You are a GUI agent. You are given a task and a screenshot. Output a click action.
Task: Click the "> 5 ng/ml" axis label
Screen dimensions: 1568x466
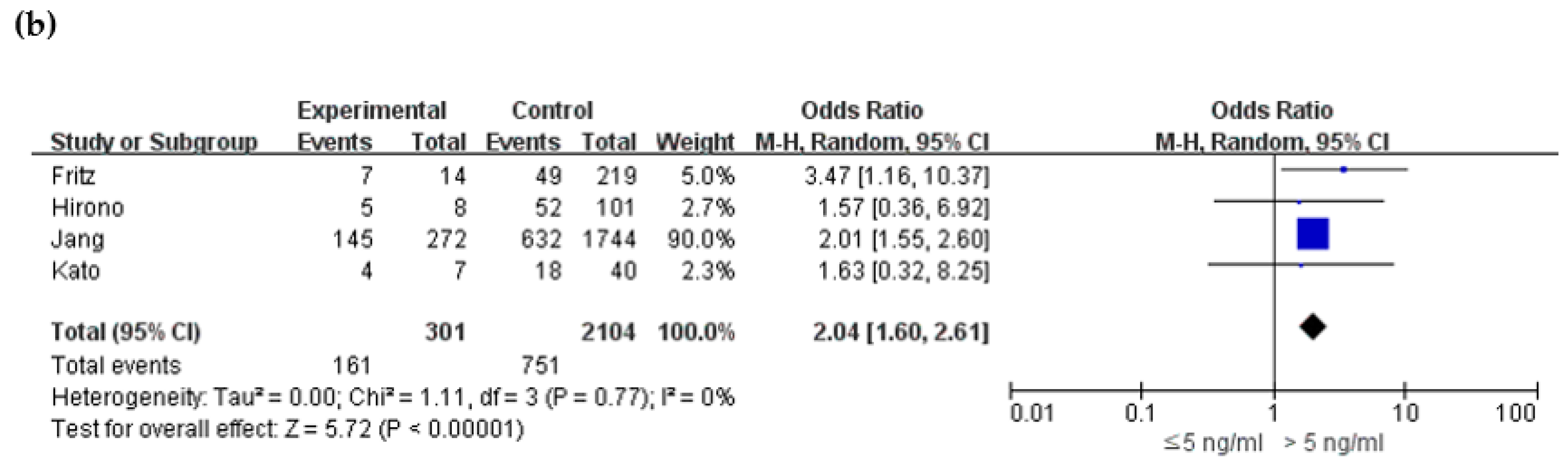(1334, 443)
